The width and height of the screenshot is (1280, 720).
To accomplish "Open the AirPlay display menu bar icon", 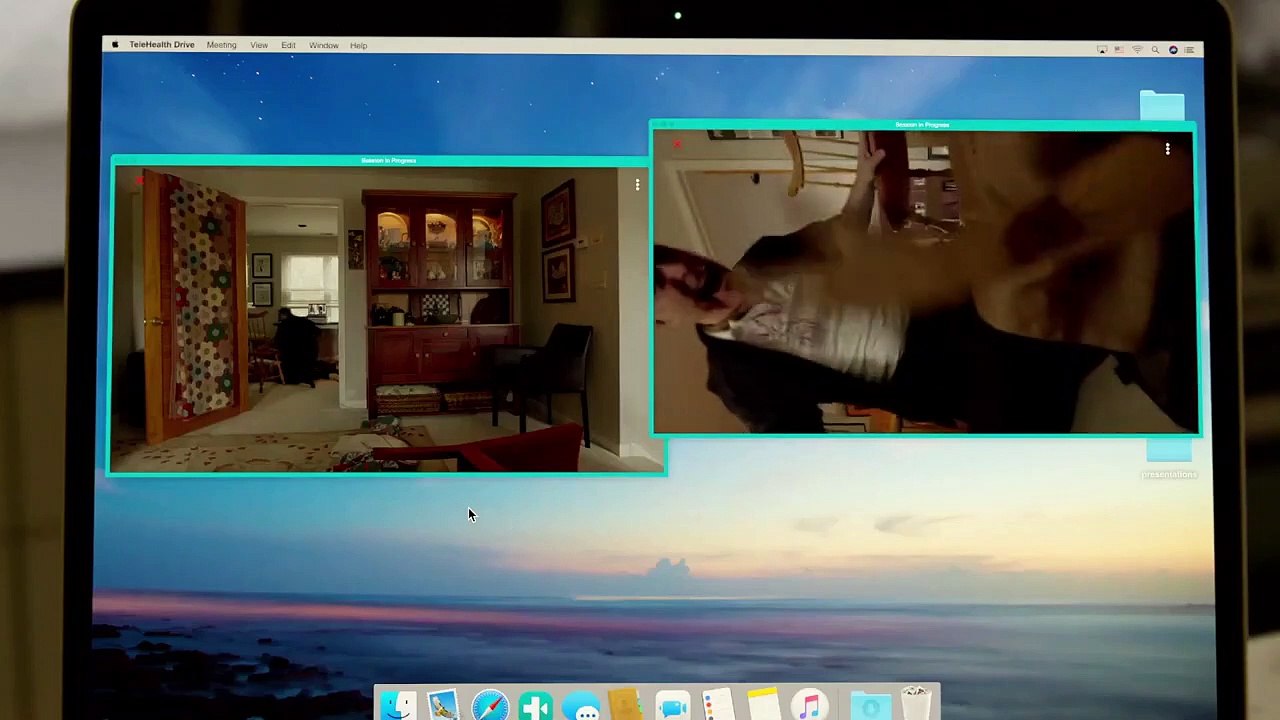I will coord(1102,49).
